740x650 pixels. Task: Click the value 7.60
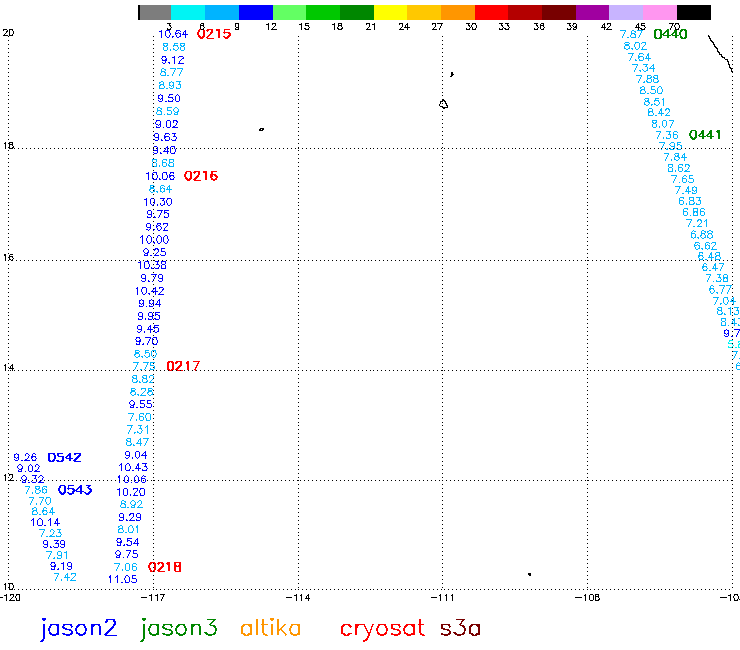pyautogui.click(x=140, y=417)
